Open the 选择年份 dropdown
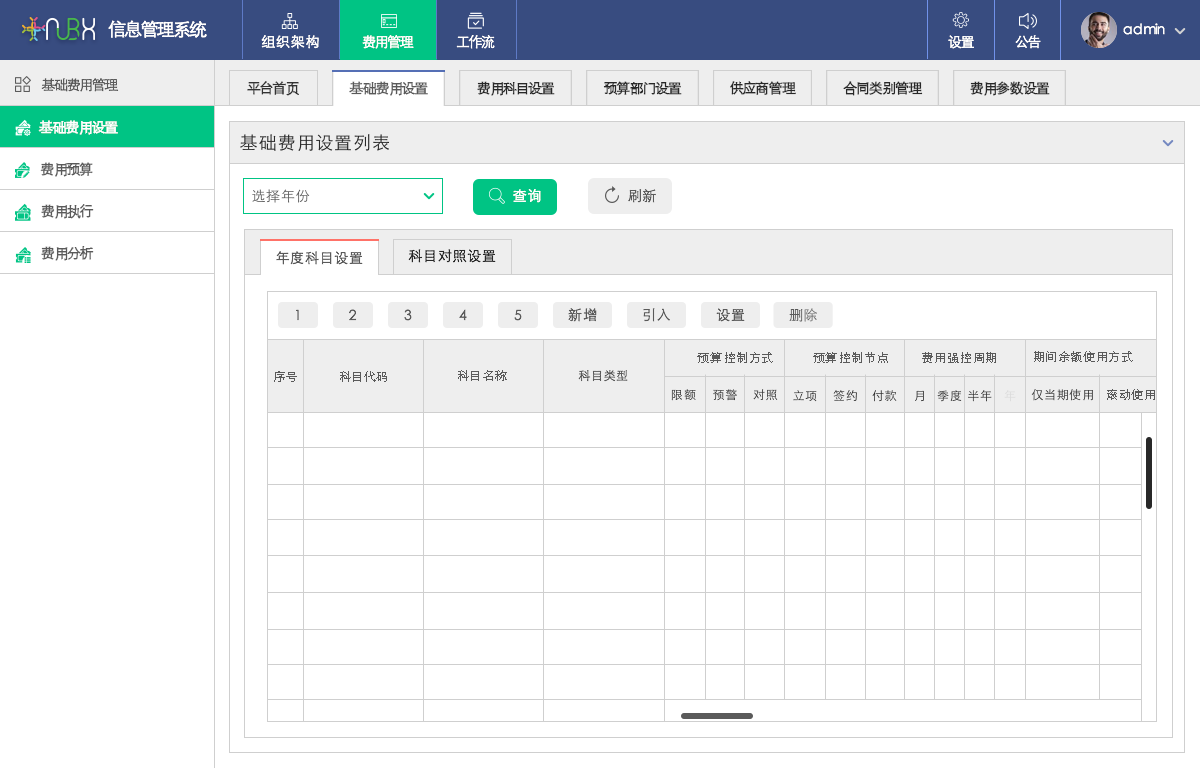Image resolution: width=1200 pixels, height=768 pixels. (342, 196)
